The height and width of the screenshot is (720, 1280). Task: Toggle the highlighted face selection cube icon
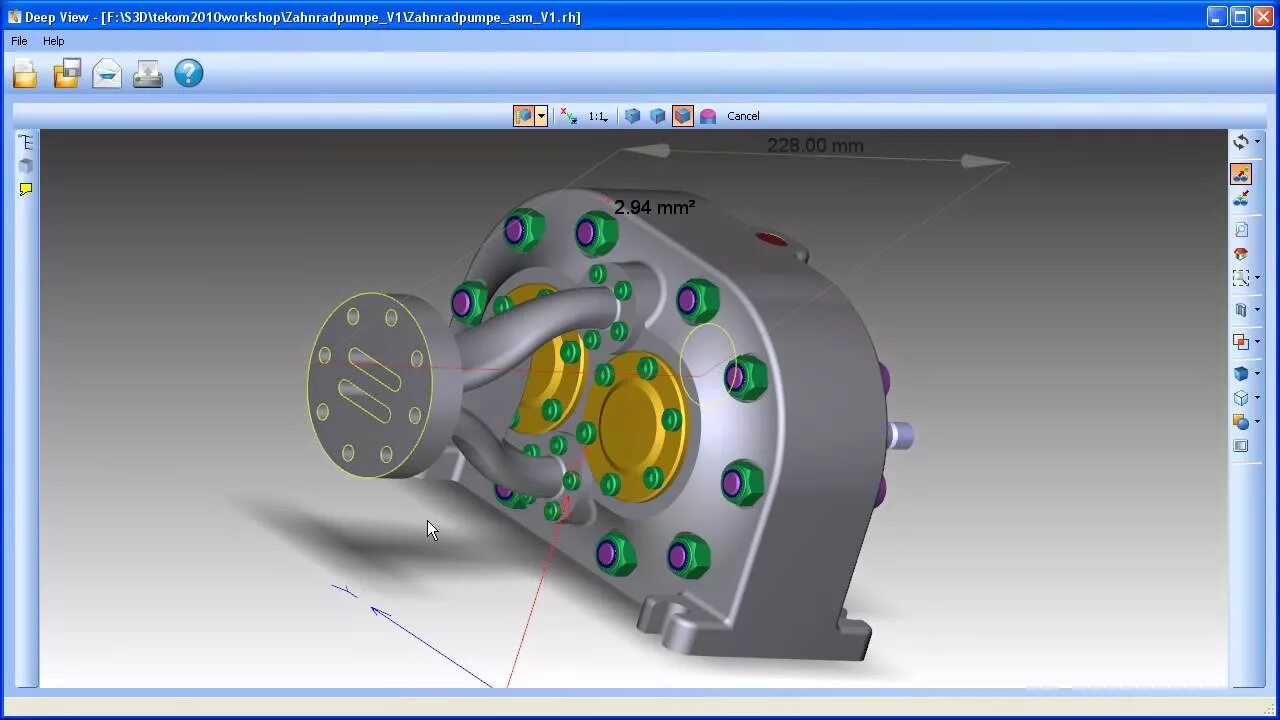[x=682, y=116]
